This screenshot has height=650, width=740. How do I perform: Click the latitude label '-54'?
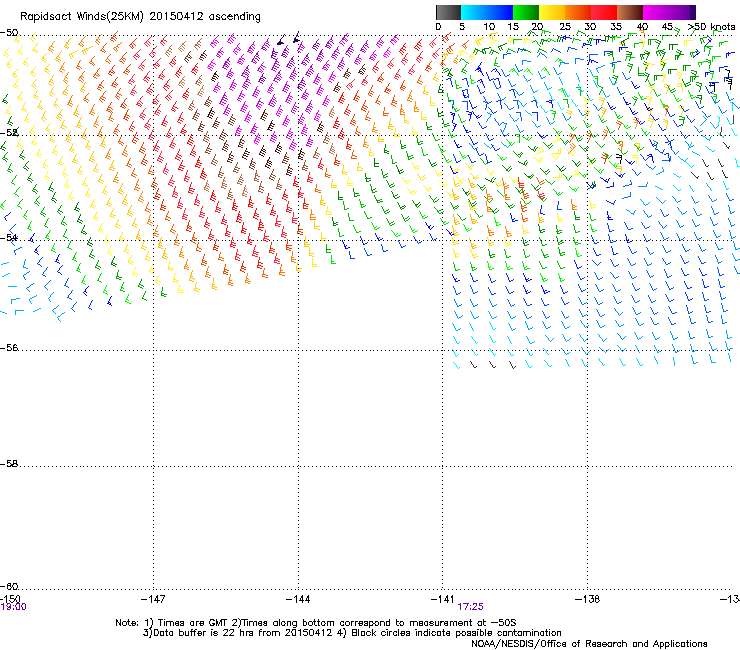pos(9,237)
